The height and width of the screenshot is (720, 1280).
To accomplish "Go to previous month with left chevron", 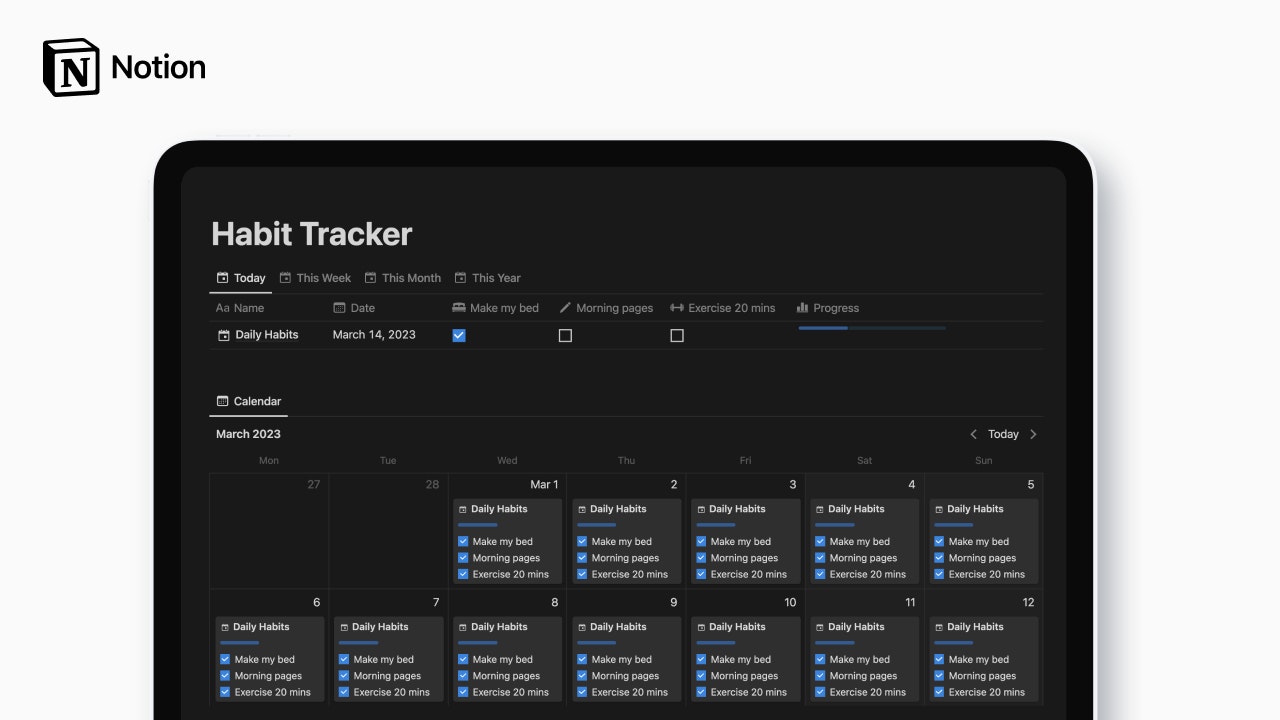I will click(x=974, y=434).
